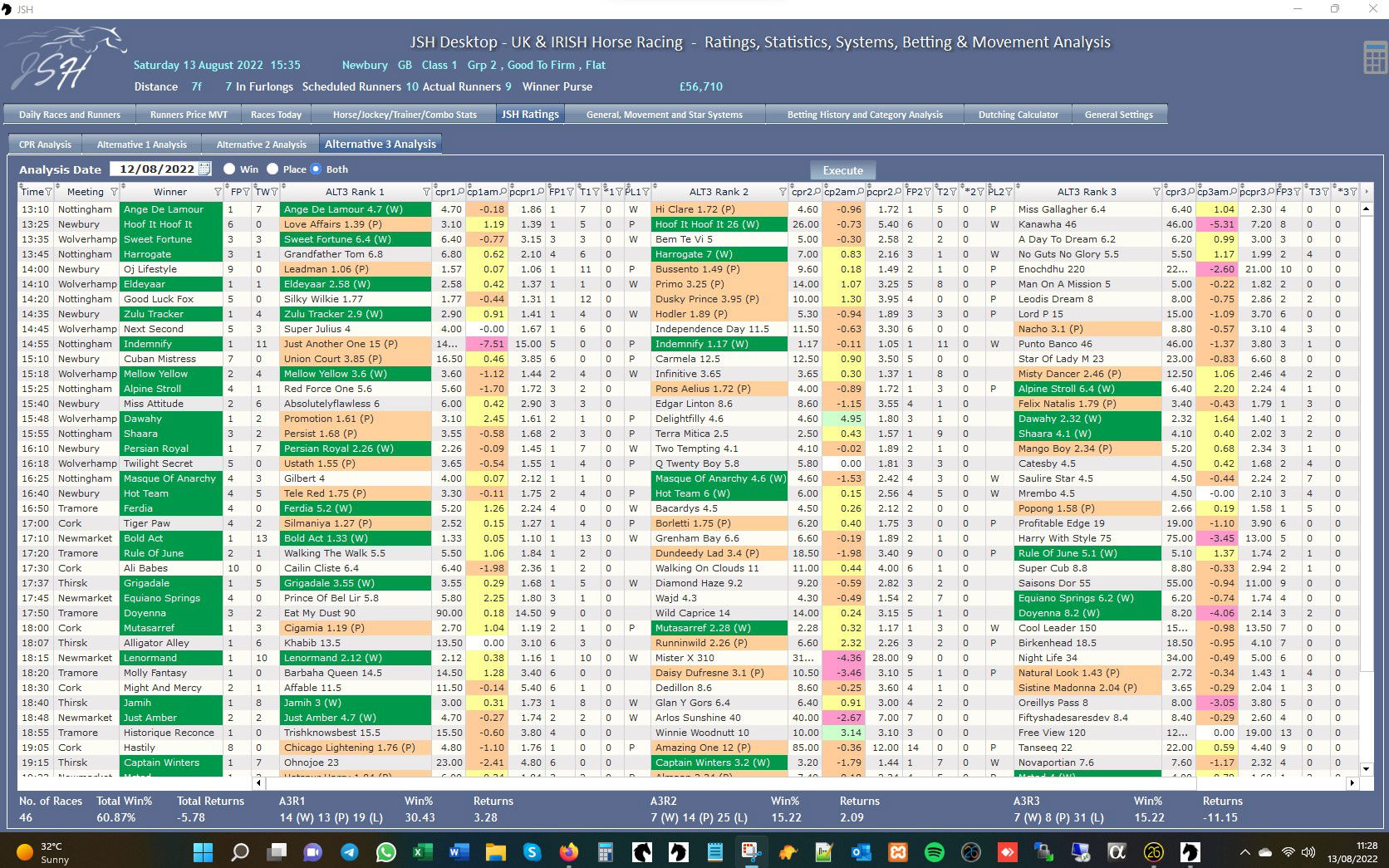Open the ALT3 Rank 1 filter dropdown
This screenshot has height=868, width=1389.
click(x=426, y=192)
